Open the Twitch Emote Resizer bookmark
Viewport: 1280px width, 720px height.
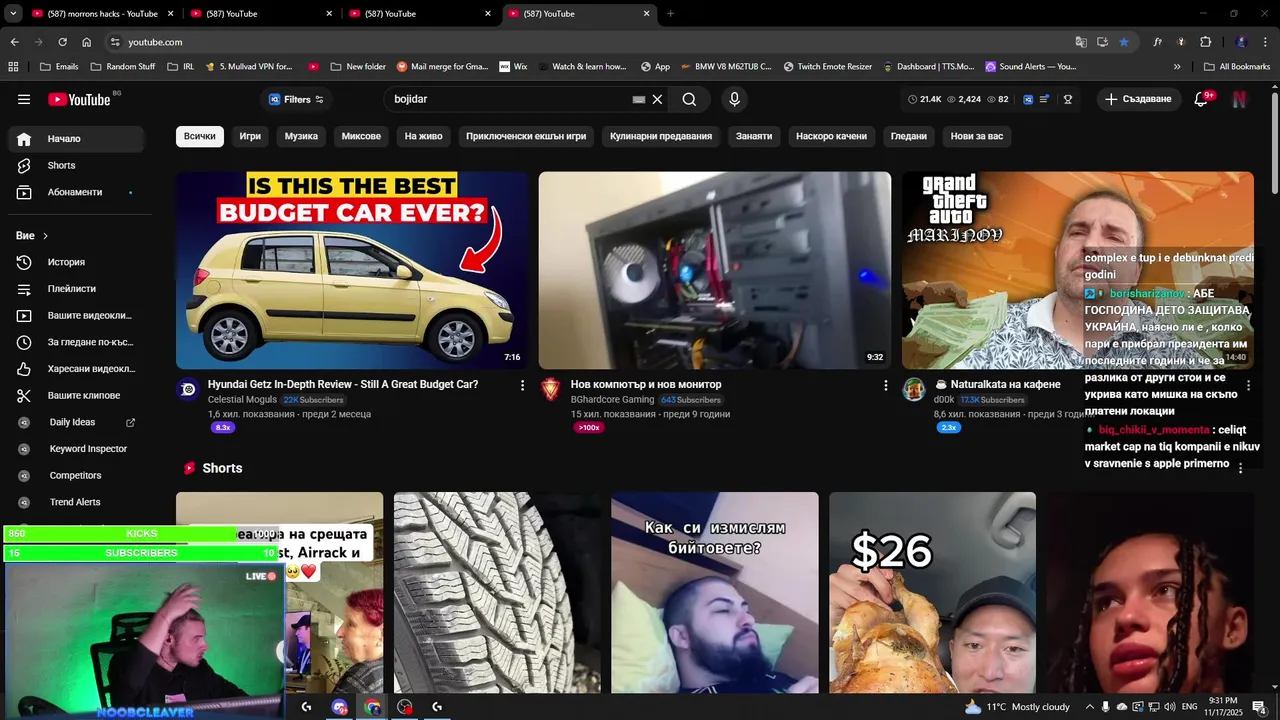(x=827, y=67)
